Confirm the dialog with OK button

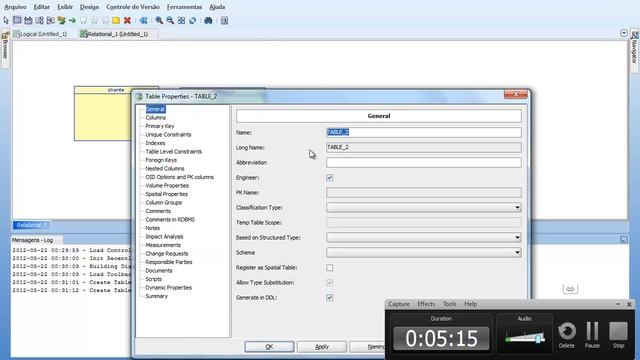(269, 347)
